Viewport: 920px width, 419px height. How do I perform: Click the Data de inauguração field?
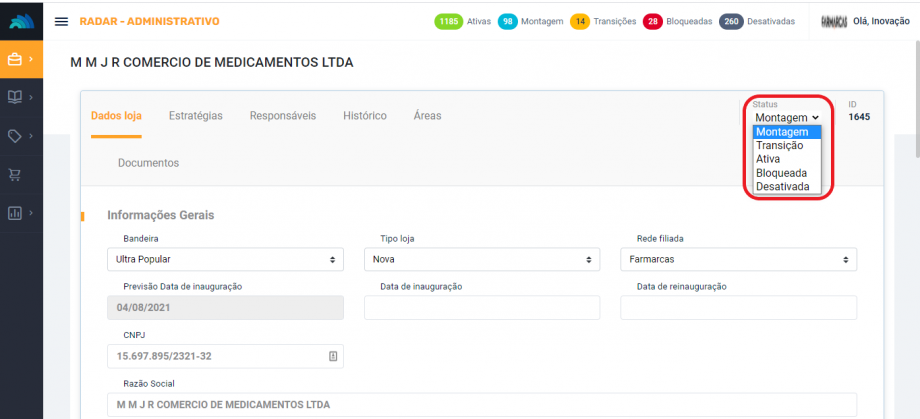click(481, 308)
